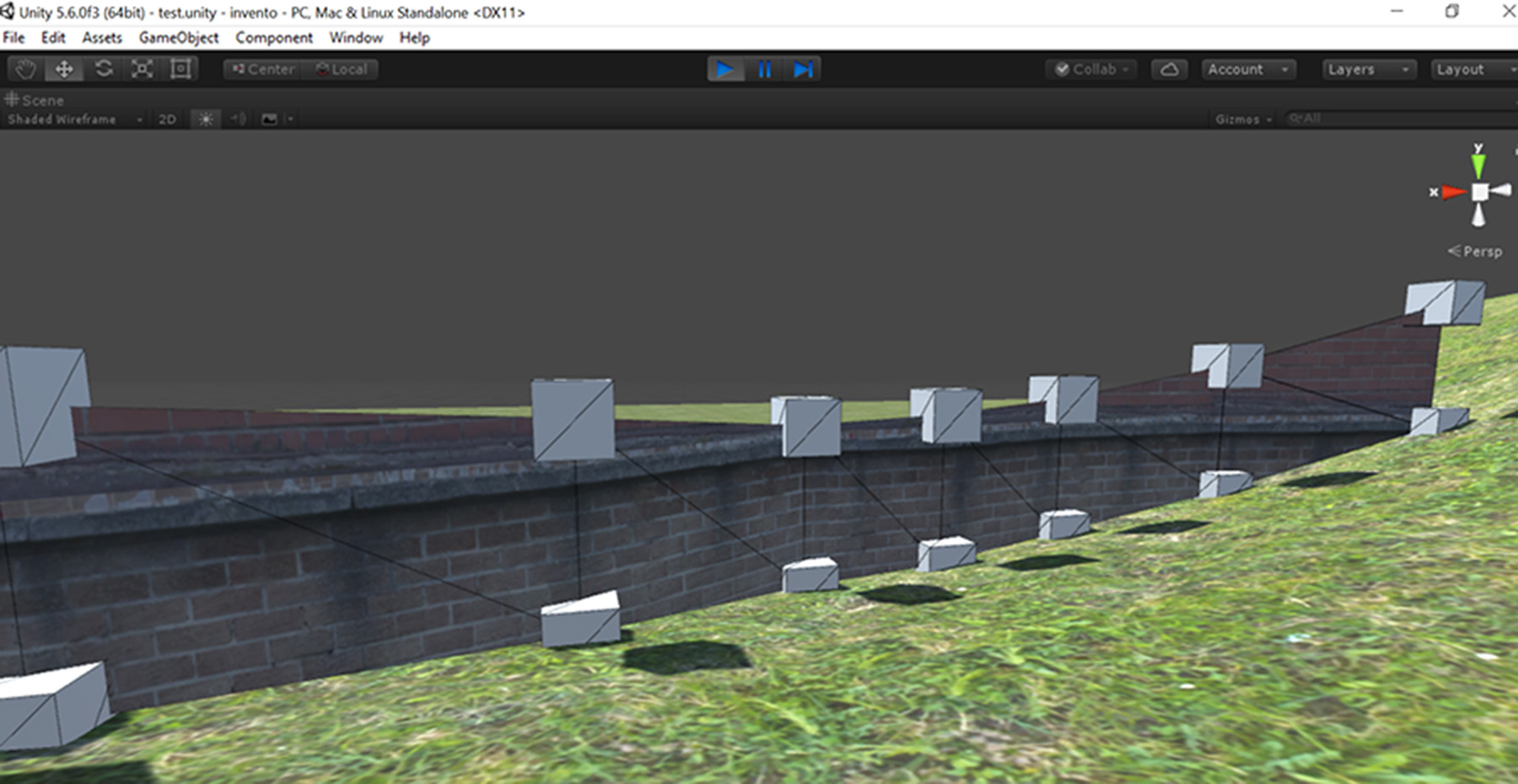Switch handle orientation with the Local button
1518x784 pixels.
pos(341,69)
